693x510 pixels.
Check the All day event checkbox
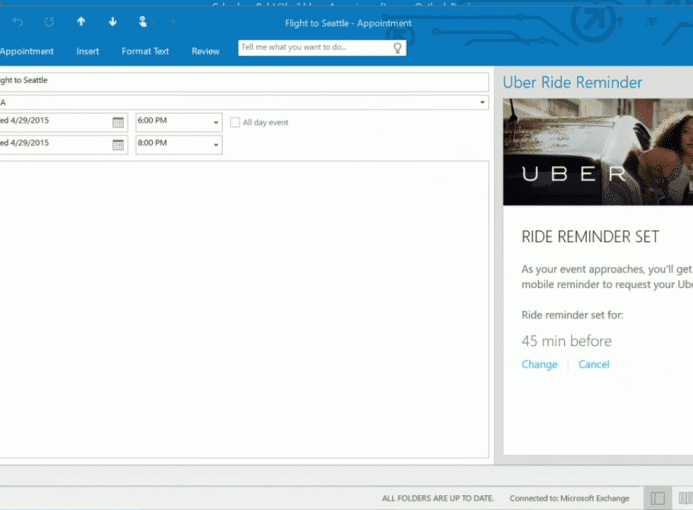(x=235, y=122)
